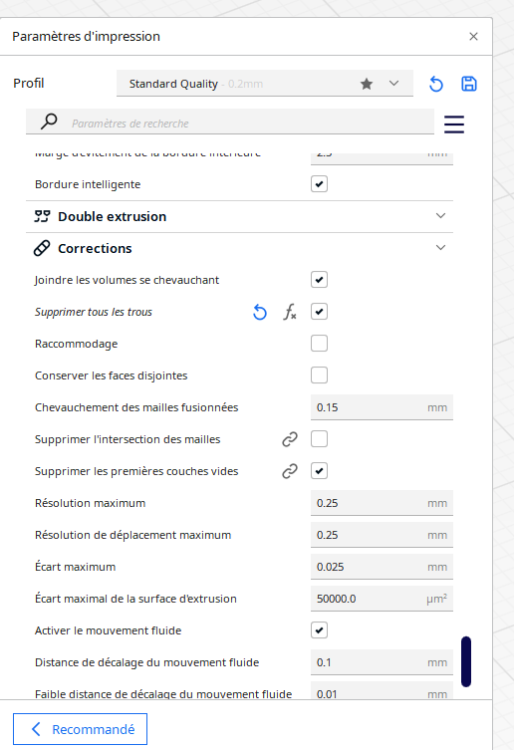Click link icon next to Supprimer l'intersection des mailles
Viewport: 514px width, 750px height.
290,439
